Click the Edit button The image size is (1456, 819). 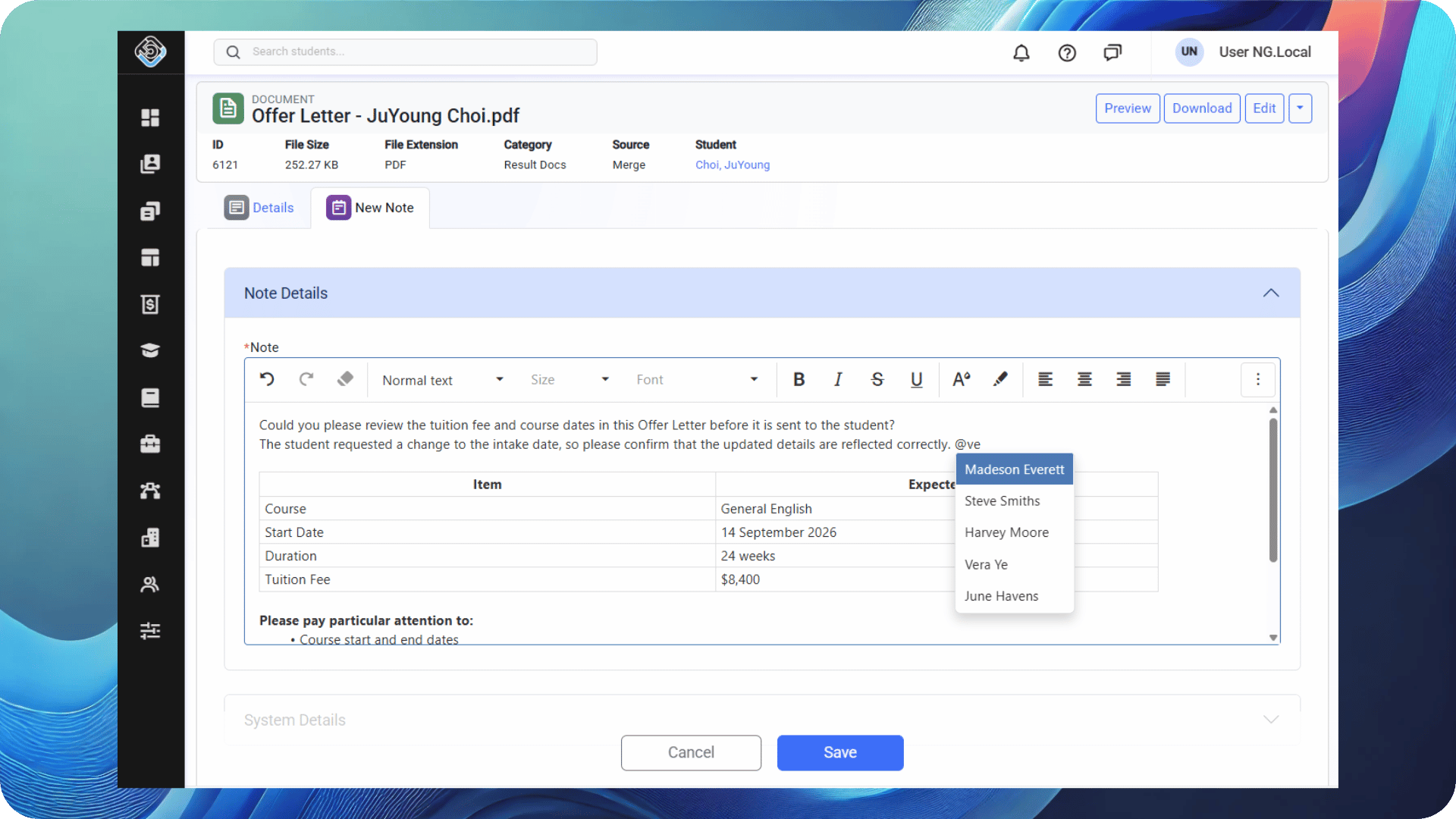tap(1264, 108)
